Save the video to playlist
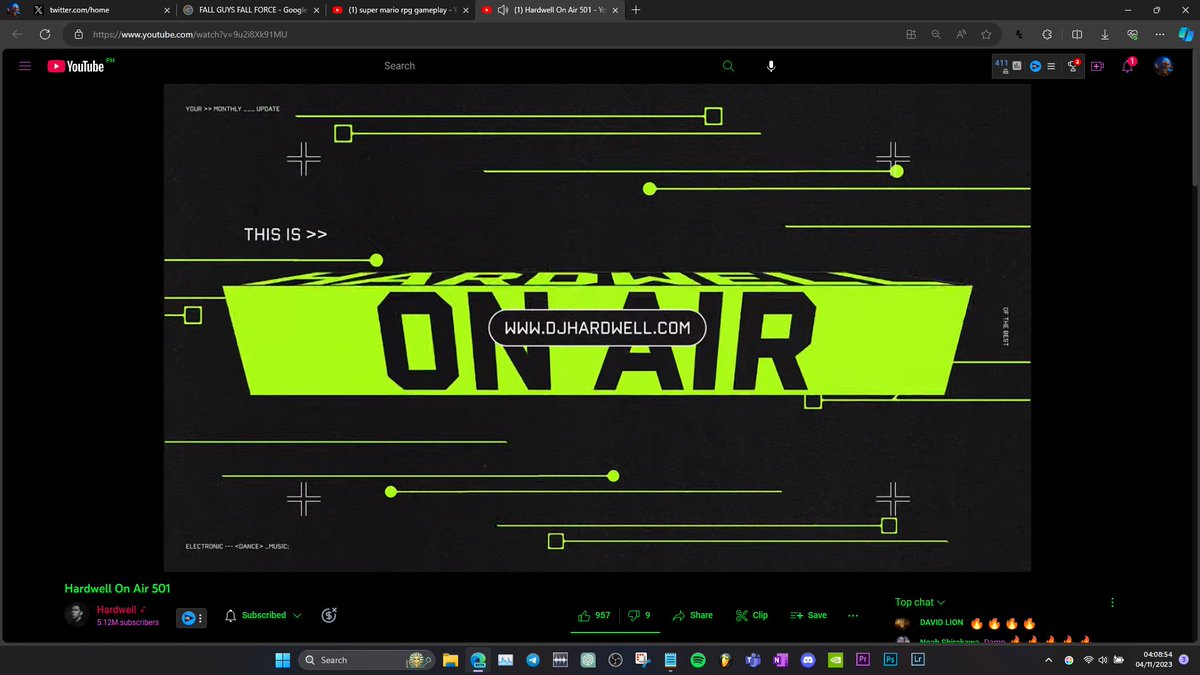The image size is (1200, 675). (x=808, y=615)
